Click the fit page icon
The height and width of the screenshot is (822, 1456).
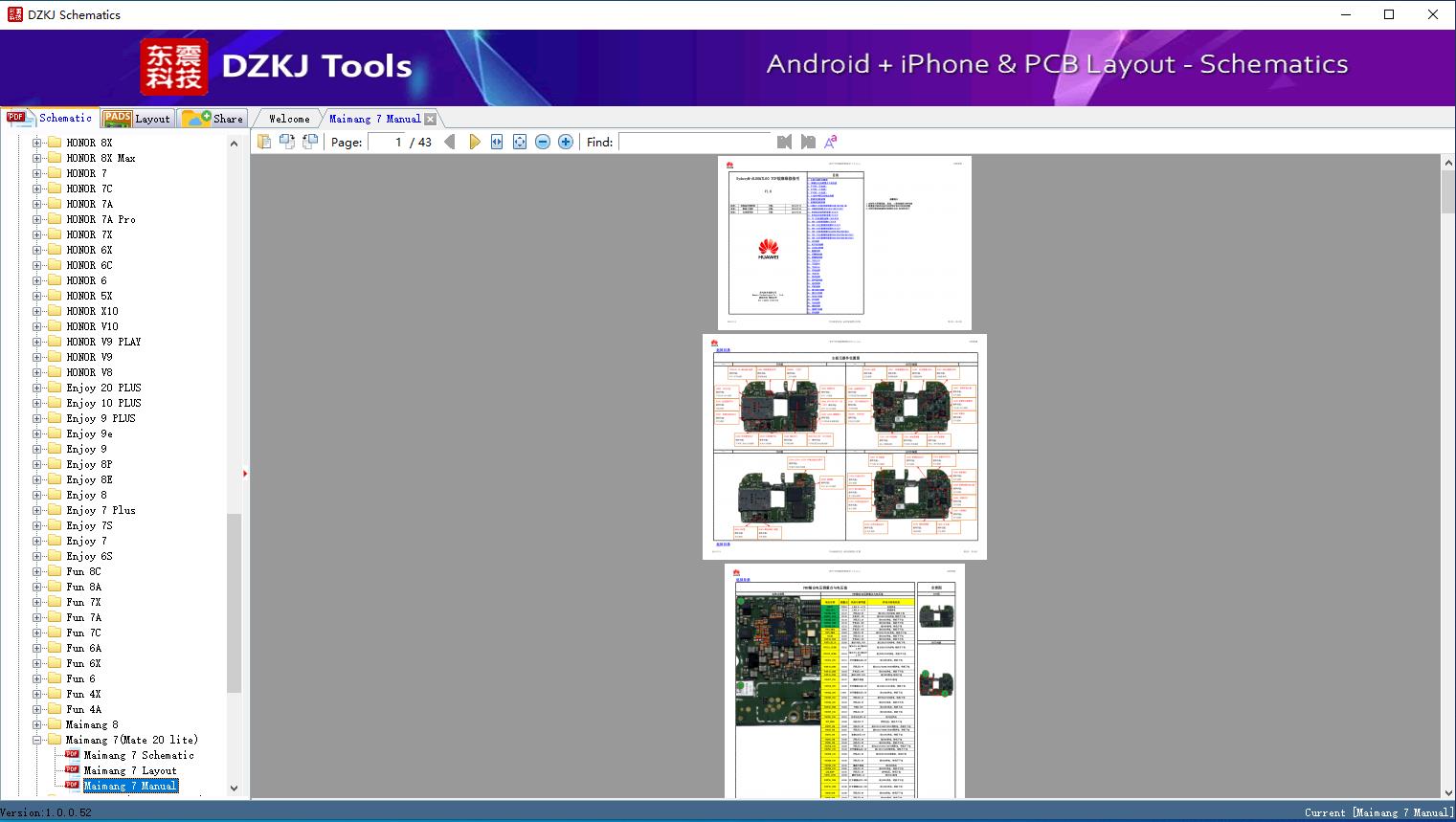coord(520,142)
